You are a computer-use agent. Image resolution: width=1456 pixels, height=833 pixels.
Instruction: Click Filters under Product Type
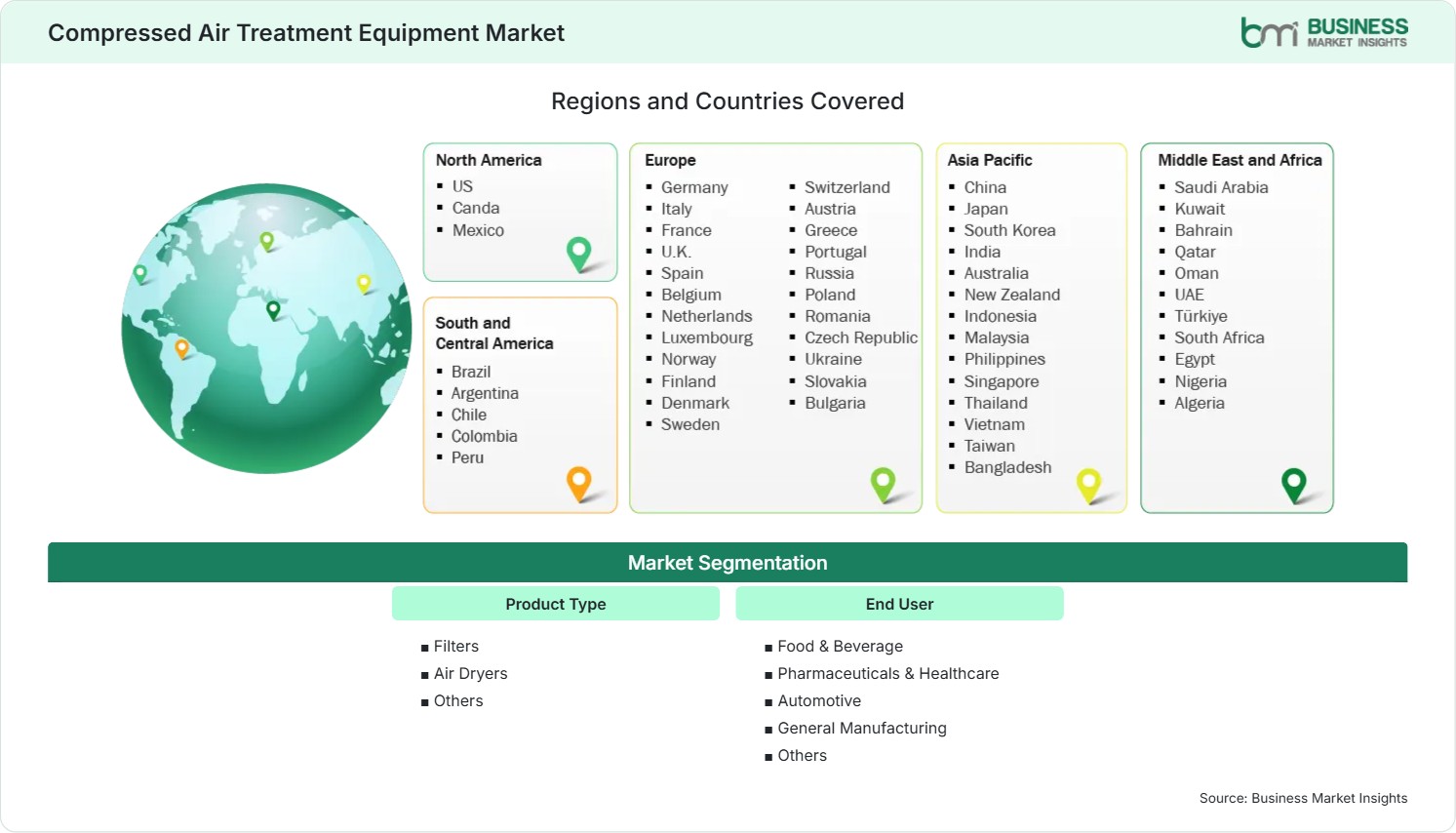pyautogui.click(x=455, y=646)
